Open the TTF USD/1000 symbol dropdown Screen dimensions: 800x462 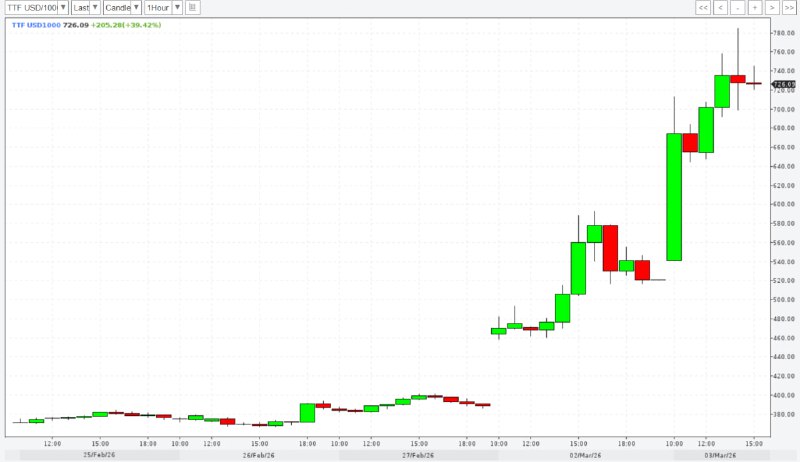pos(62,8)
